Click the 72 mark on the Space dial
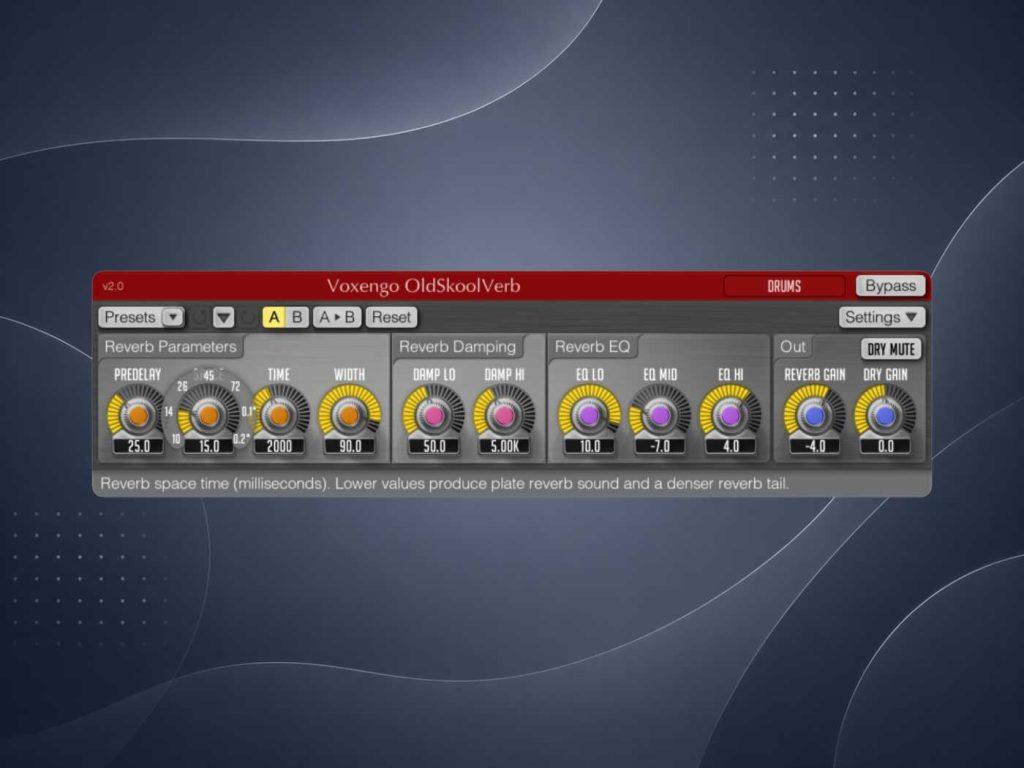The height and width of the screenshot is (768, 1024). click(x=235, y=387)
